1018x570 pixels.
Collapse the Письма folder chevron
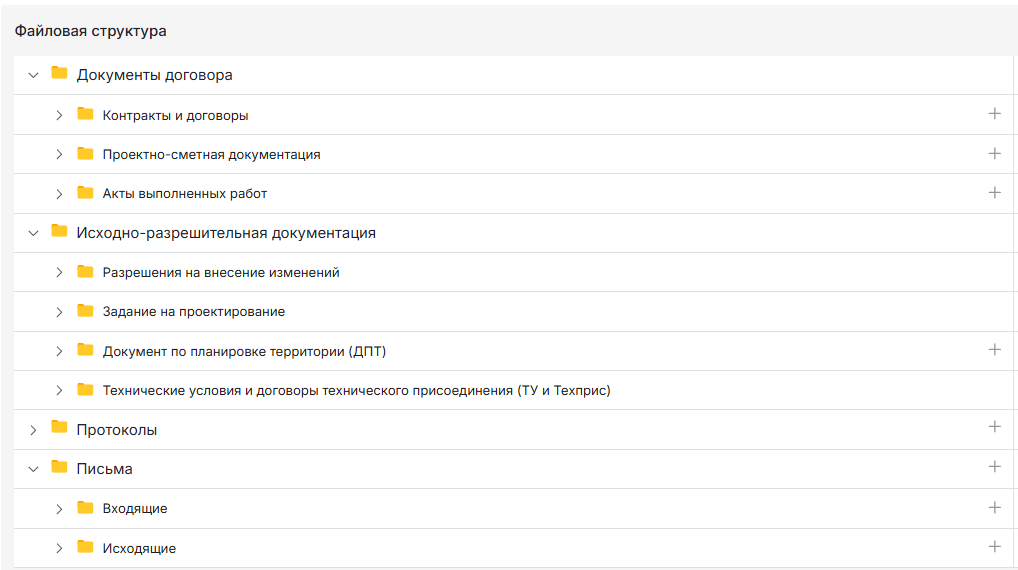pyautogui.click(x=33, y=469)
